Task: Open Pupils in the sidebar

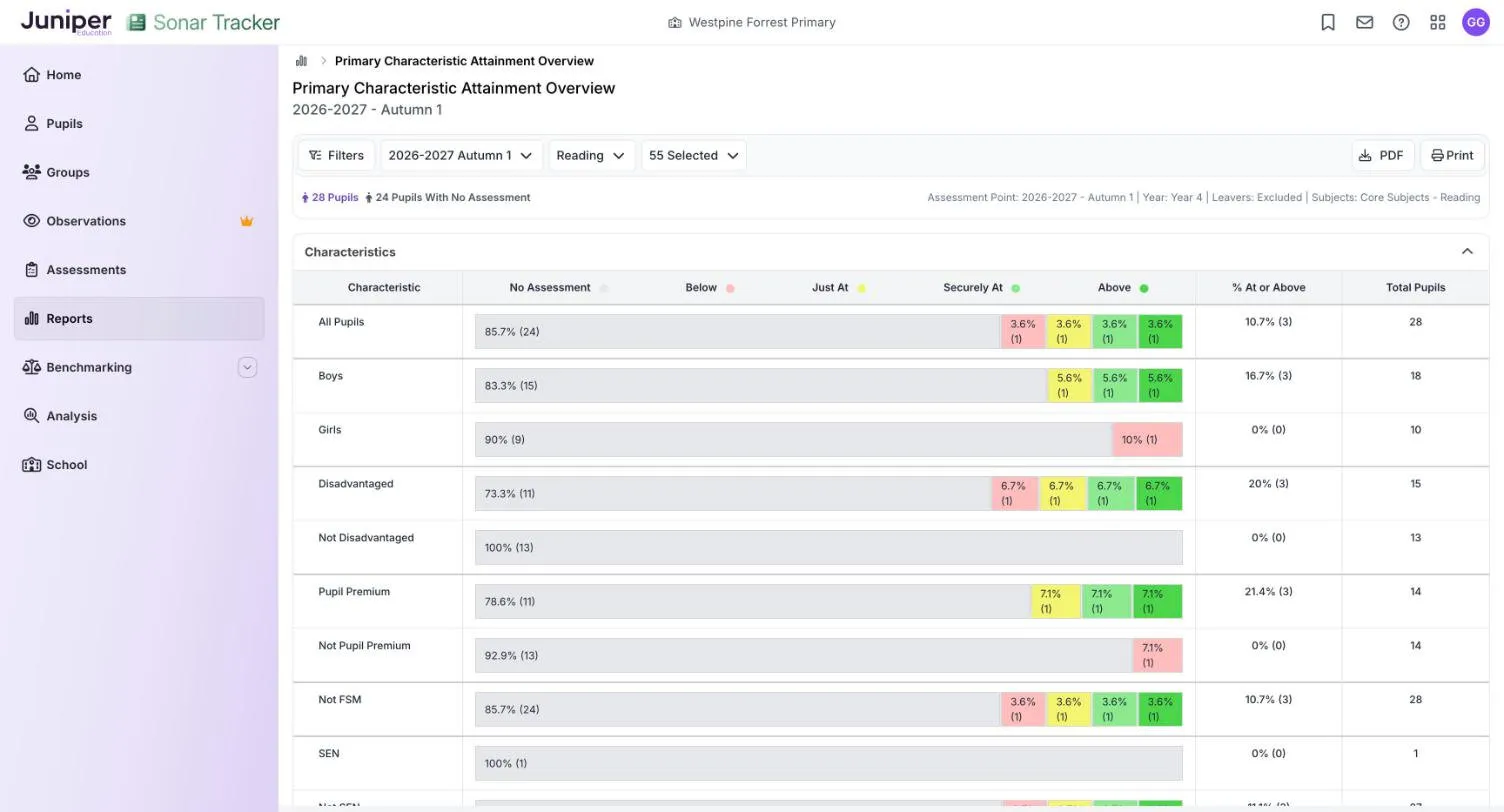Action: pos(139,124)
